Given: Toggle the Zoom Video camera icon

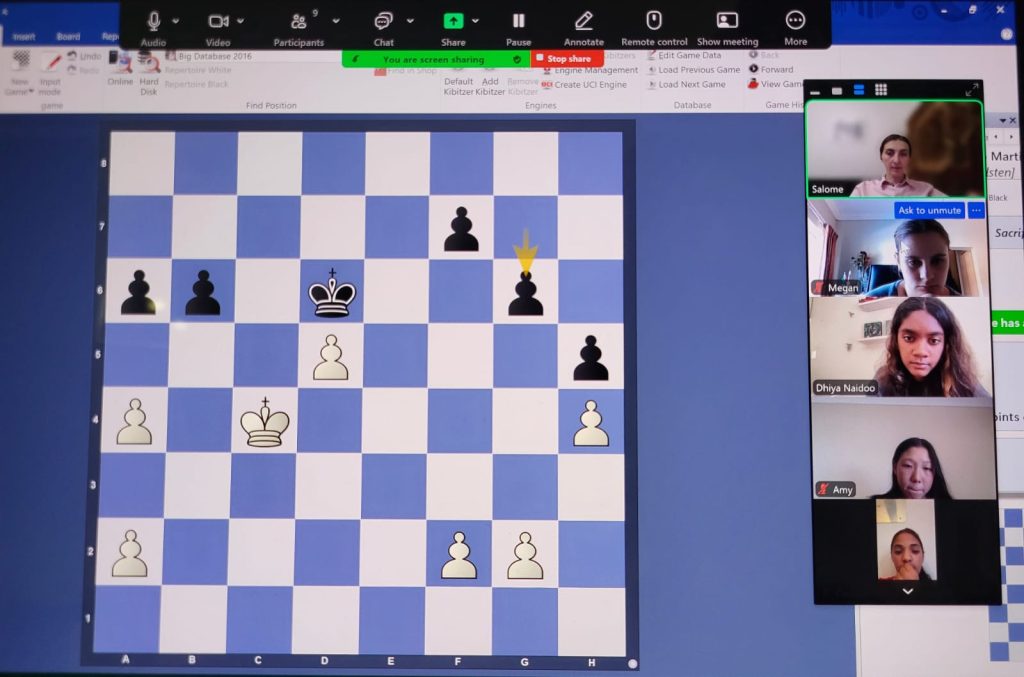Looking at the screenshot, I should pyautogui.click(x=217, y=22).
